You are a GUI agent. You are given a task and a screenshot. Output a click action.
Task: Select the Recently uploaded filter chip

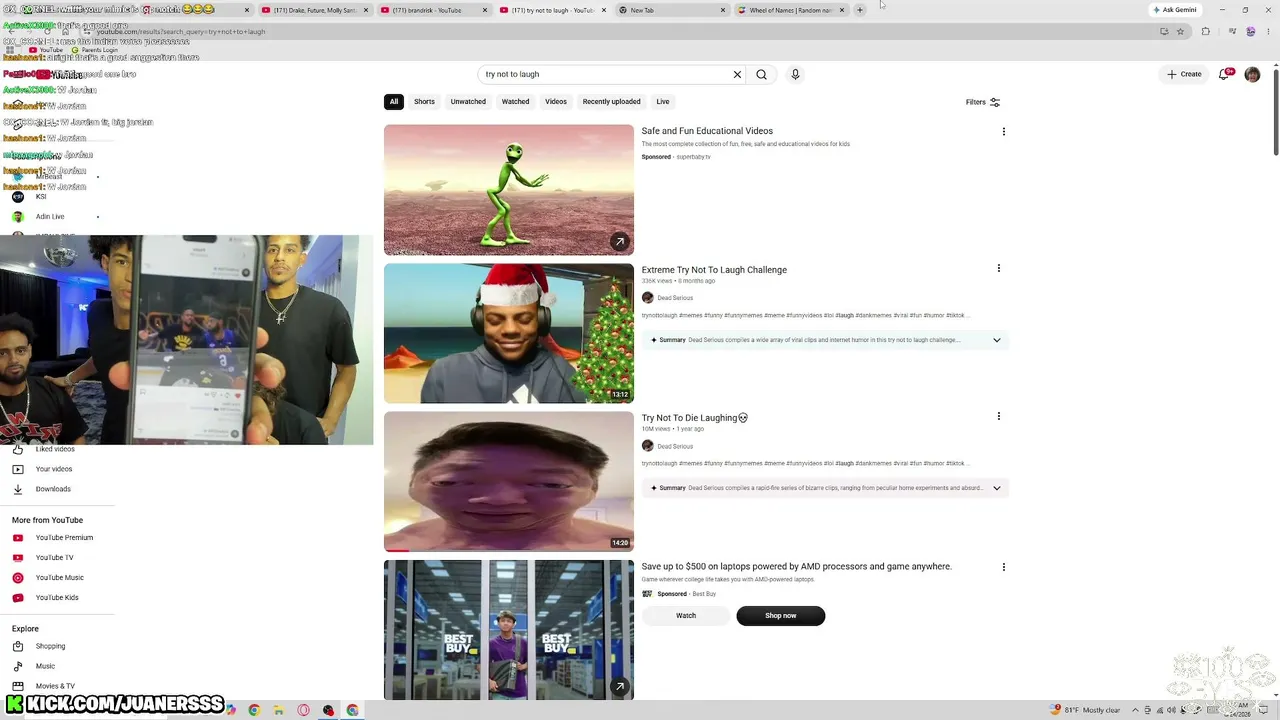coord(611,102)
